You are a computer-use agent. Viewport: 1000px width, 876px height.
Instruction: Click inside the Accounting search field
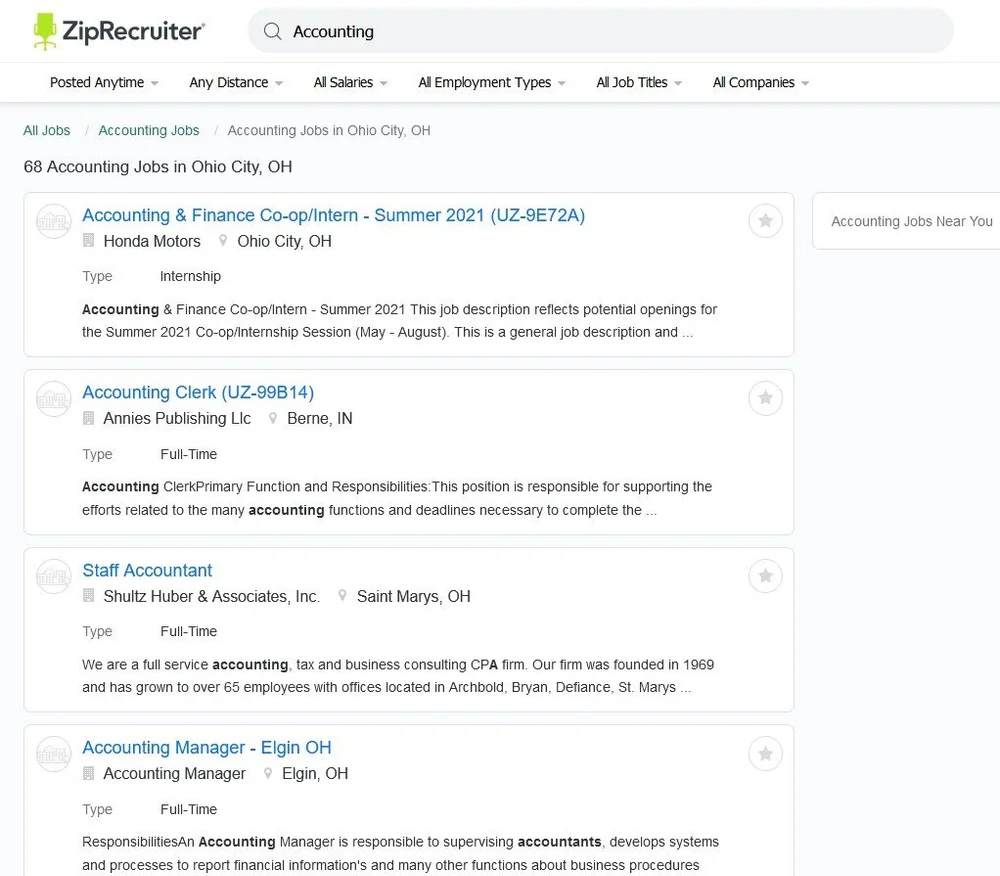(x=450, y=31)
